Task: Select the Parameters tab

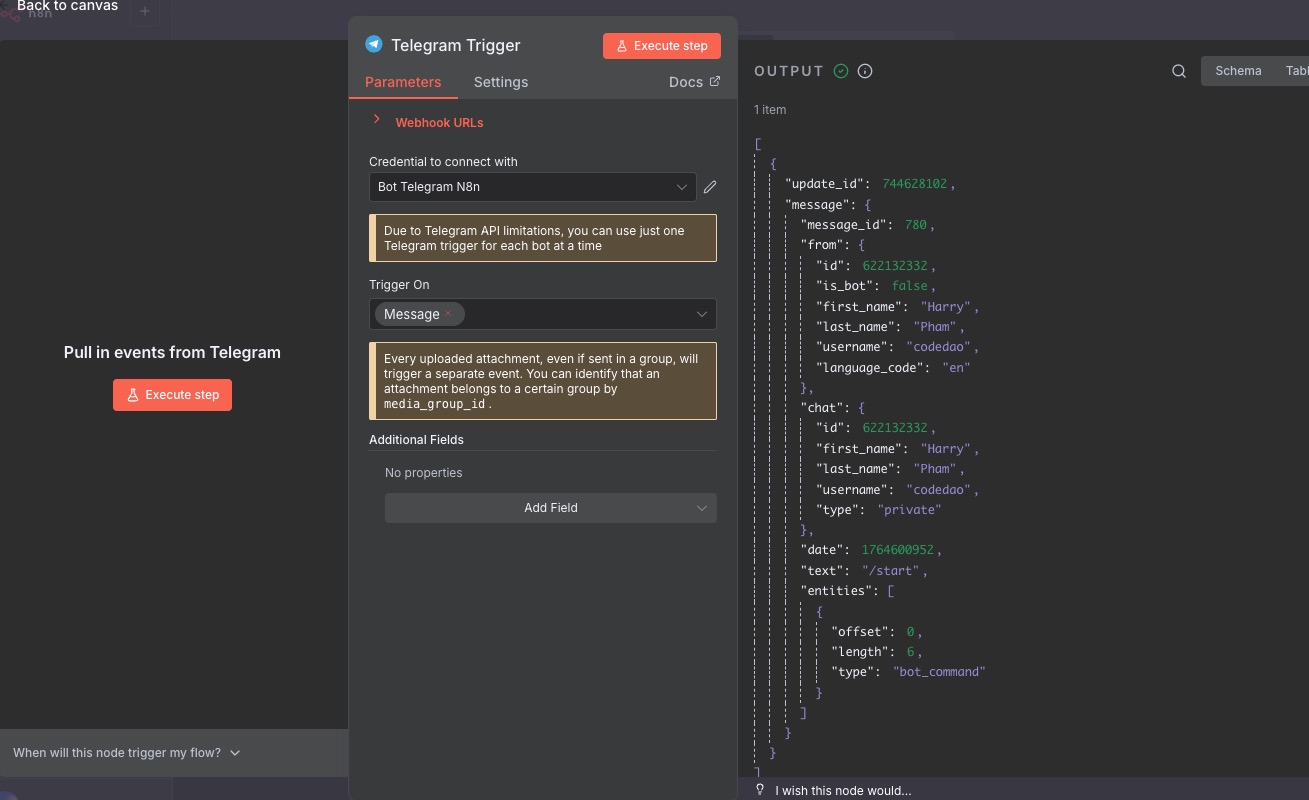Action: pos(403,82)
